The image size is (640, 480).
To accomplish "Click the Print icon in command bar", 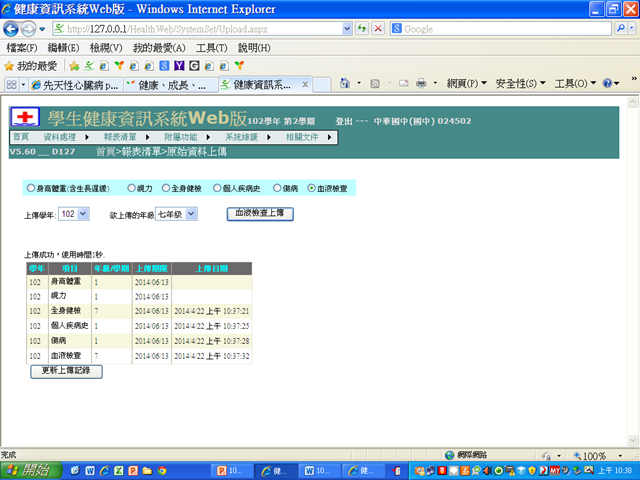I will tap(421, 84).
